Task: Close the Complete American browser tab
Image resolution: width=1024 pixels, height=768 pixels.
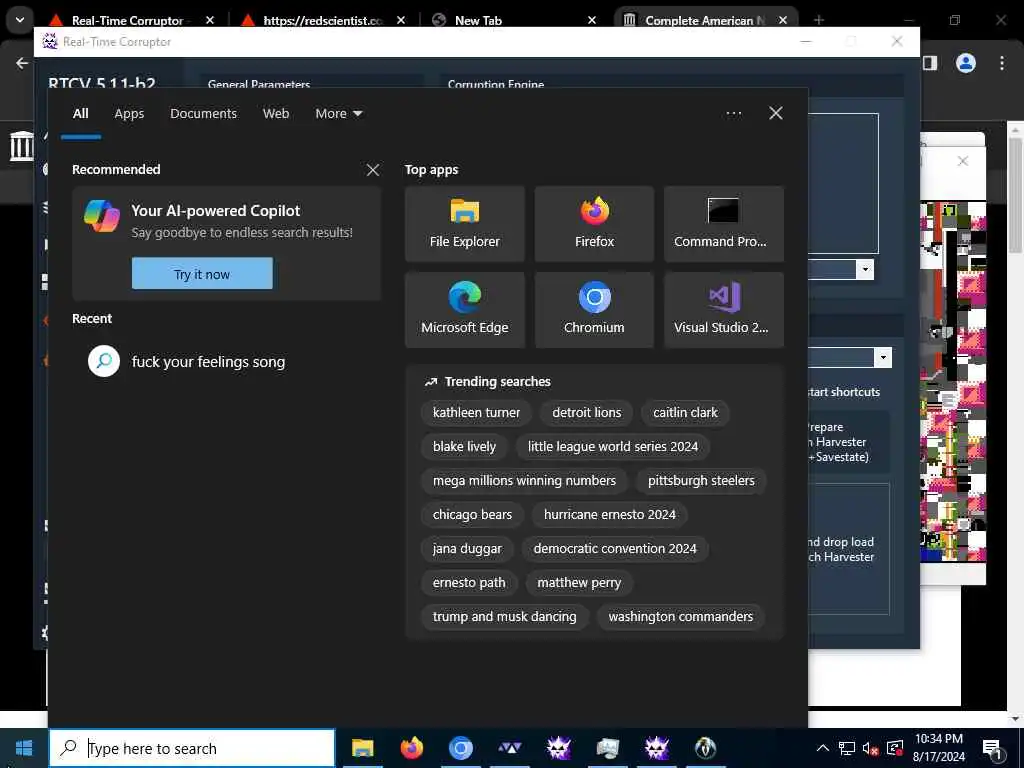Action: [x=782, y=20]
